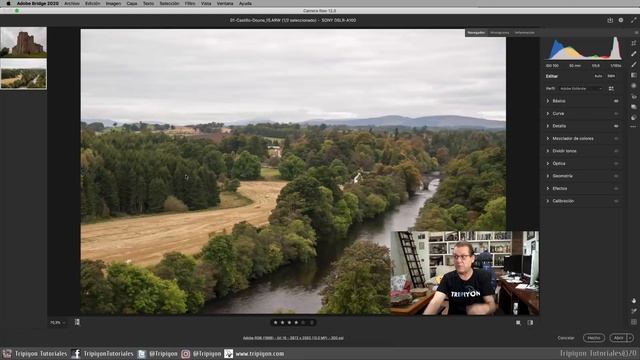Select the Graduated Filter tool
640x360 pixels.
[633, 75]
